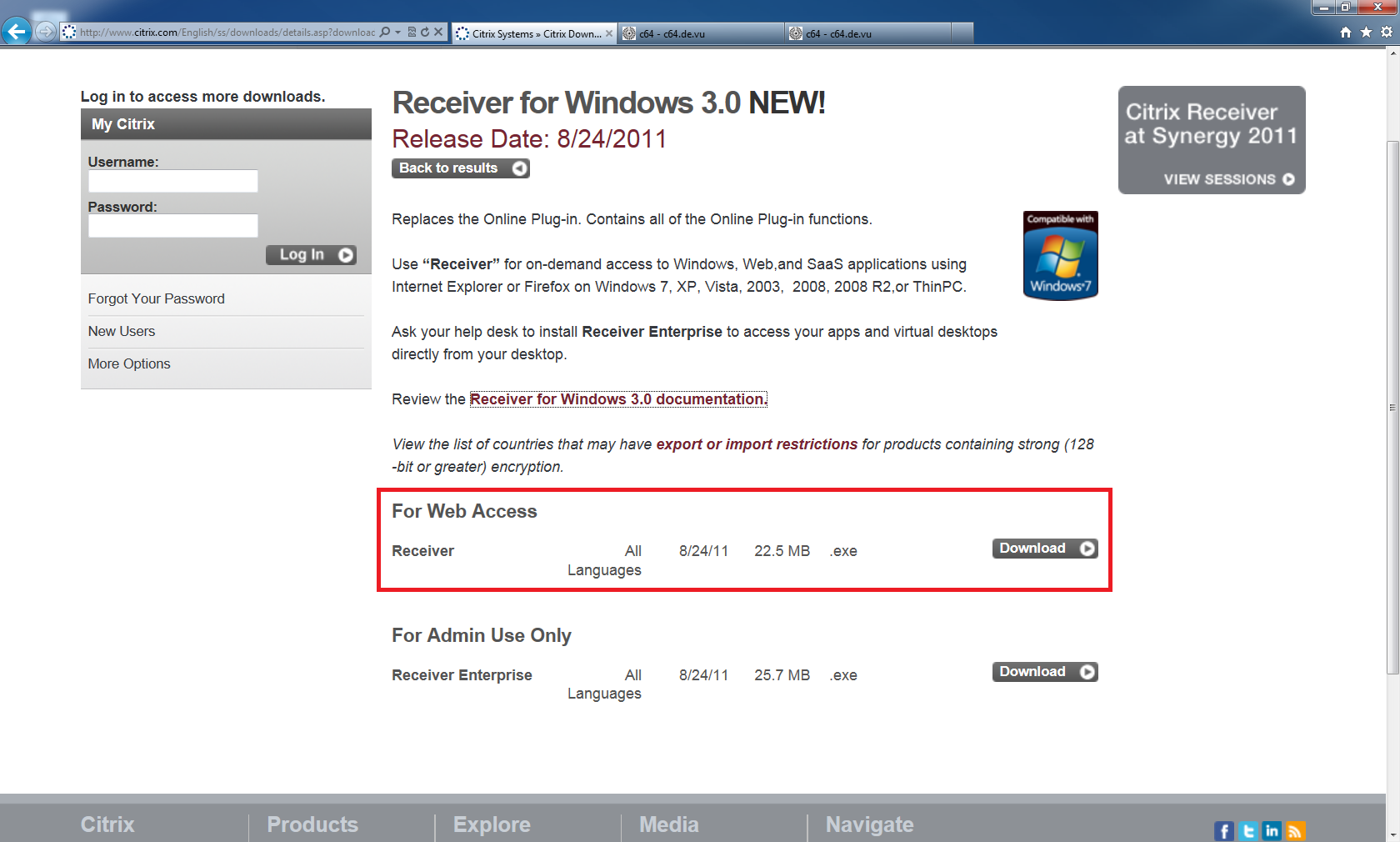Click the Facebook icon in footer
The width and height of the screenshot is (1400, 842).
[x=1224, y=830]
